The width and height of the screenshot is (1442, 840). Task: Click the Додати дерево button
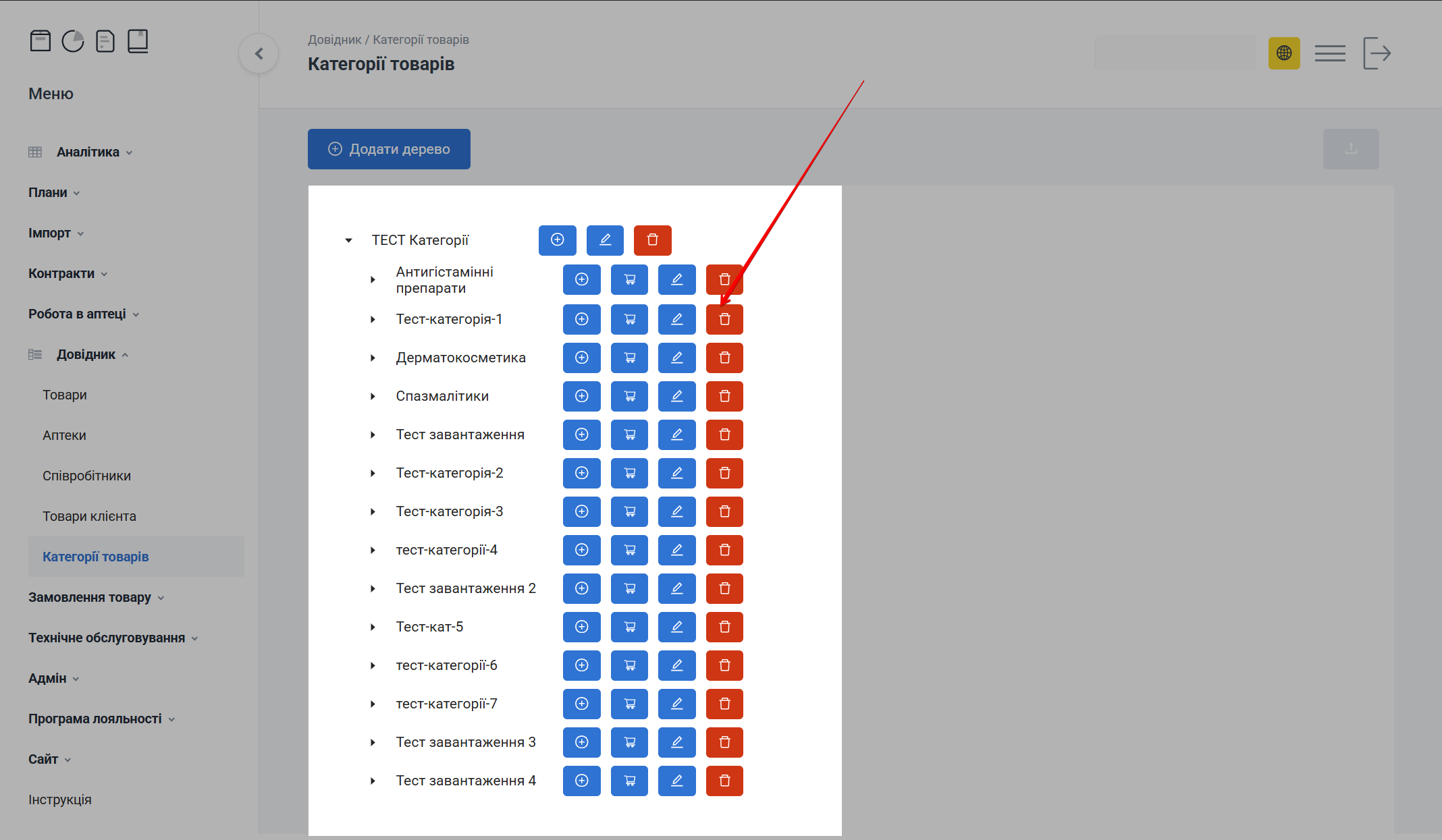[x=389, y=149]
